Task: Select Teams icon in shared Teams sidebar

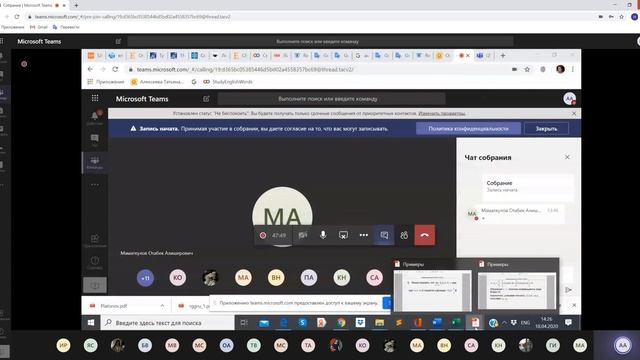Action: (95, 162)
